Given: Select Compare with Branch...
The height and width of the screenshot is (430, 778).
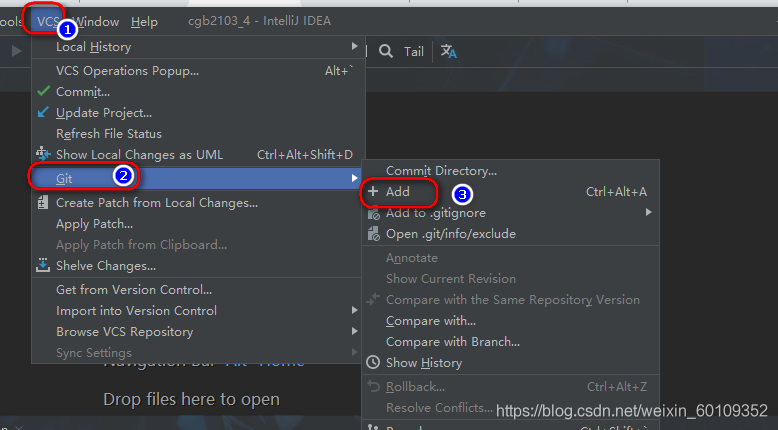Looking at the screenshot, I should coord(453,342).
